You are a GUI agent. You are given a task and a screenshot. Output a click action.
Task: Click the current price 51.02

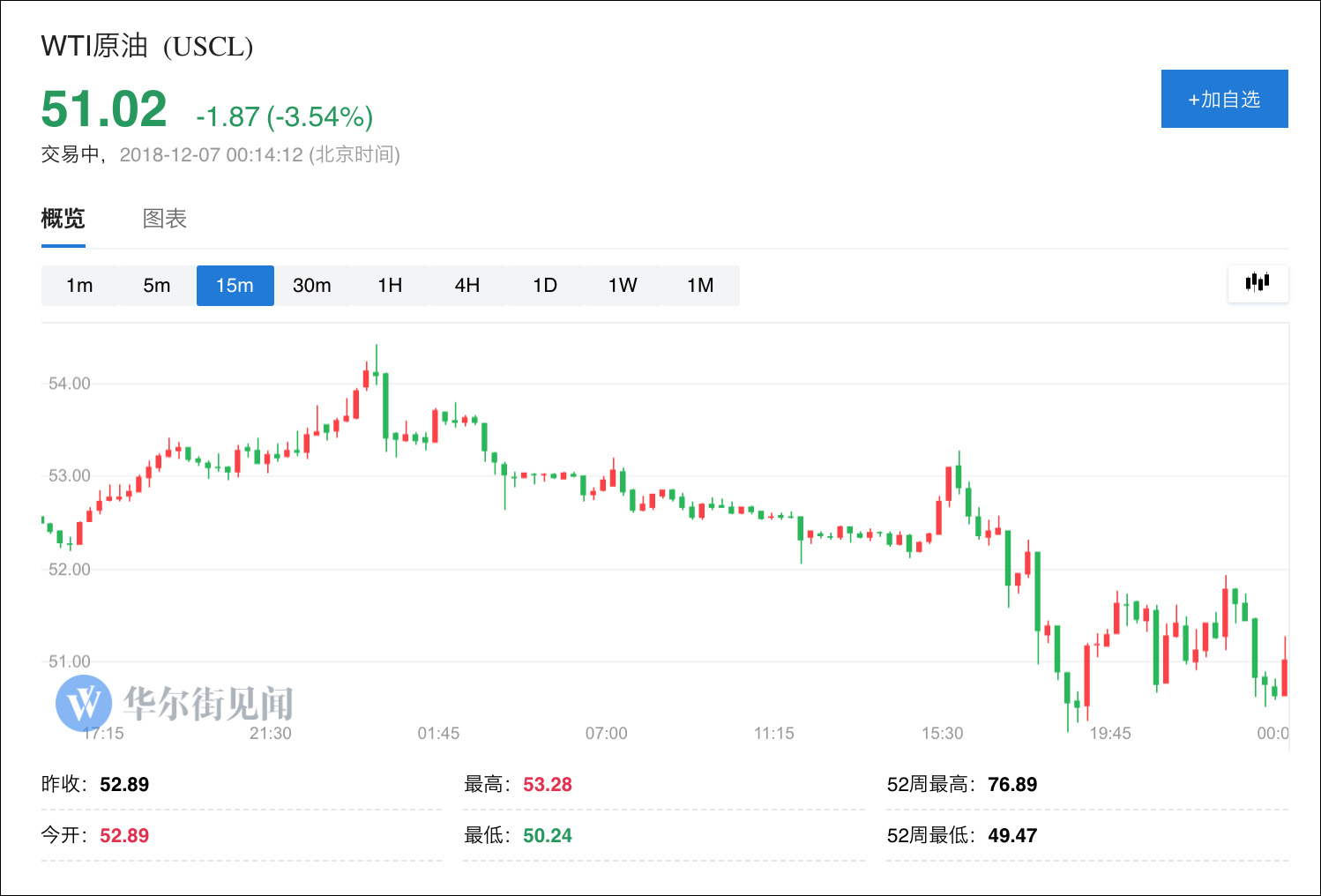pyautogui.click(x=103, y=108)
